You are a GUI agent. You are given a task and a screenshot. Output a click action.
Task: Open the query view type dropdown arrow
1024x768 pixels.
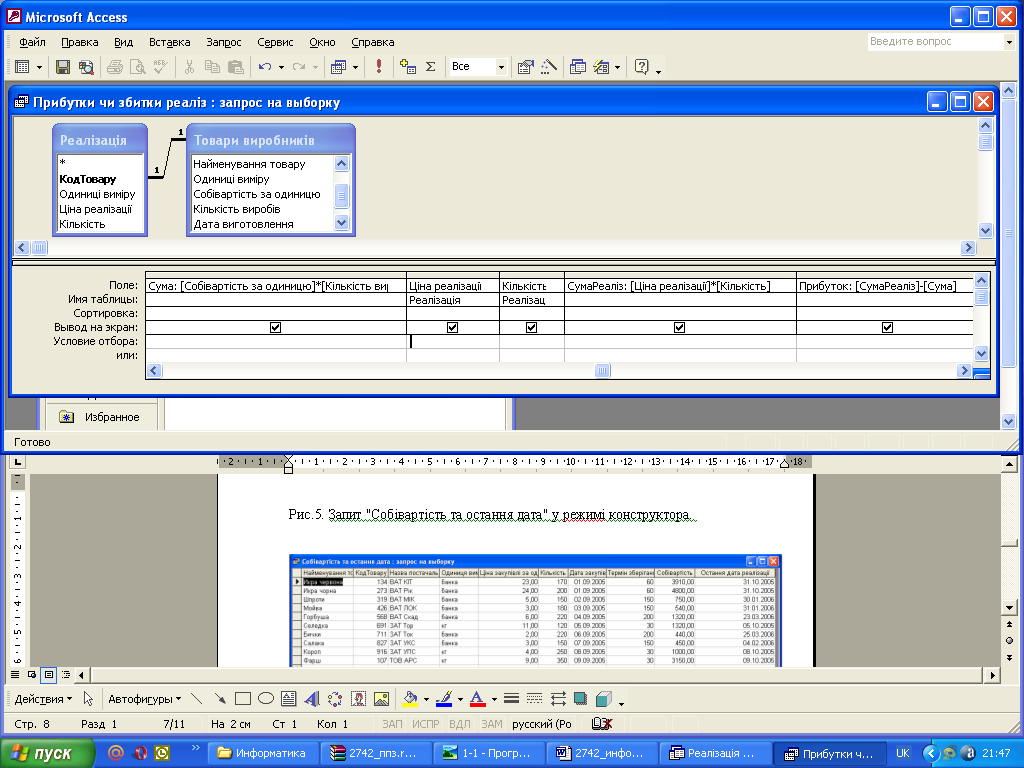40,67
